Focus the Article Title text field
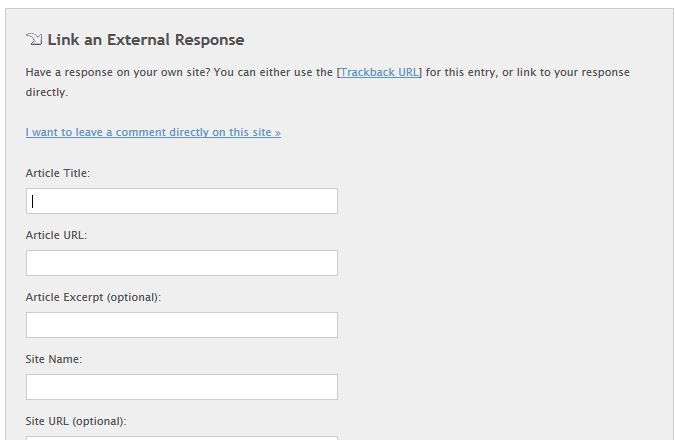 (x=182, y=201)
